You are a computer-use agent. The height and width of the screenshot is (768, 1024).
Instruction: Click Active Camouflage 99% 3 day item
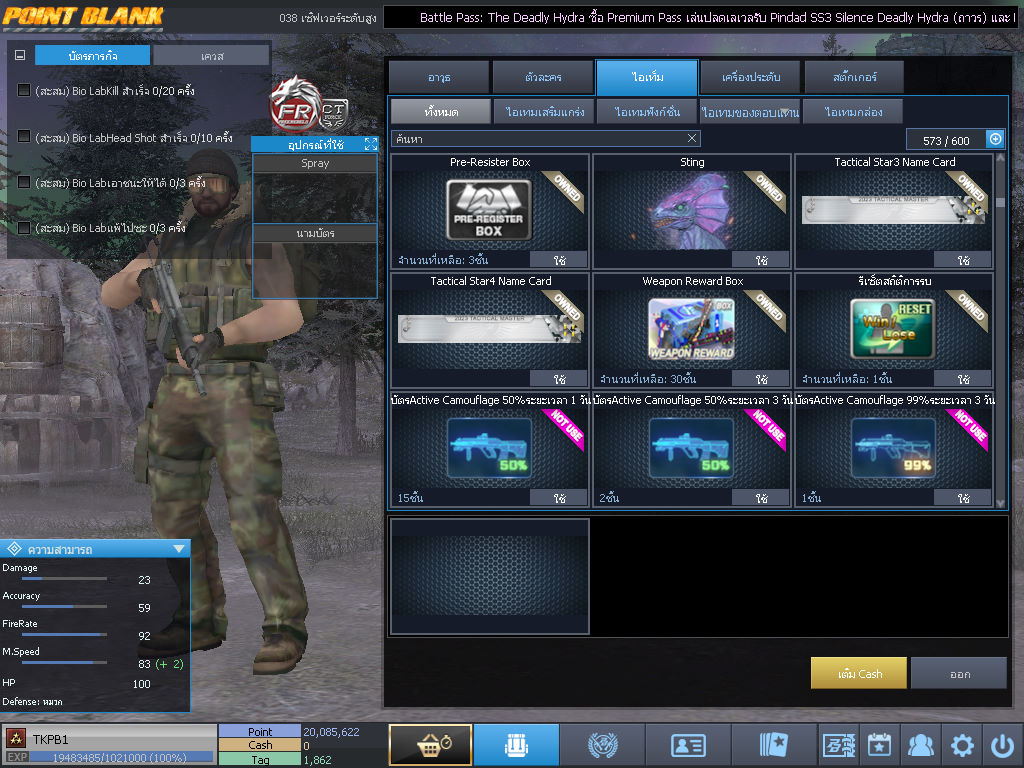pyautogui.click(x=893, y=449)
